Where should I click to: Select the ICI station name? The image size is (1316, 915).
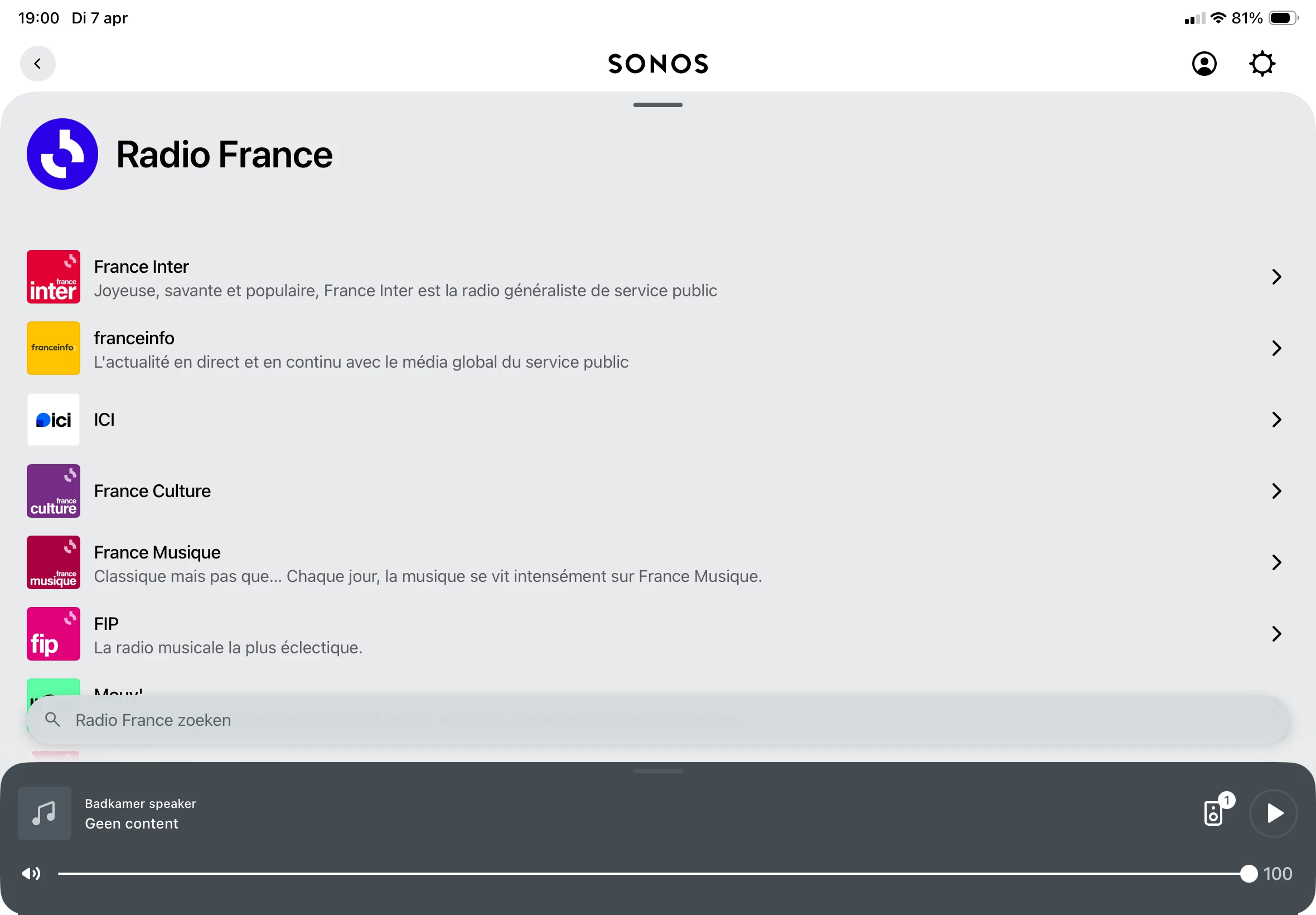coord(104,420)
